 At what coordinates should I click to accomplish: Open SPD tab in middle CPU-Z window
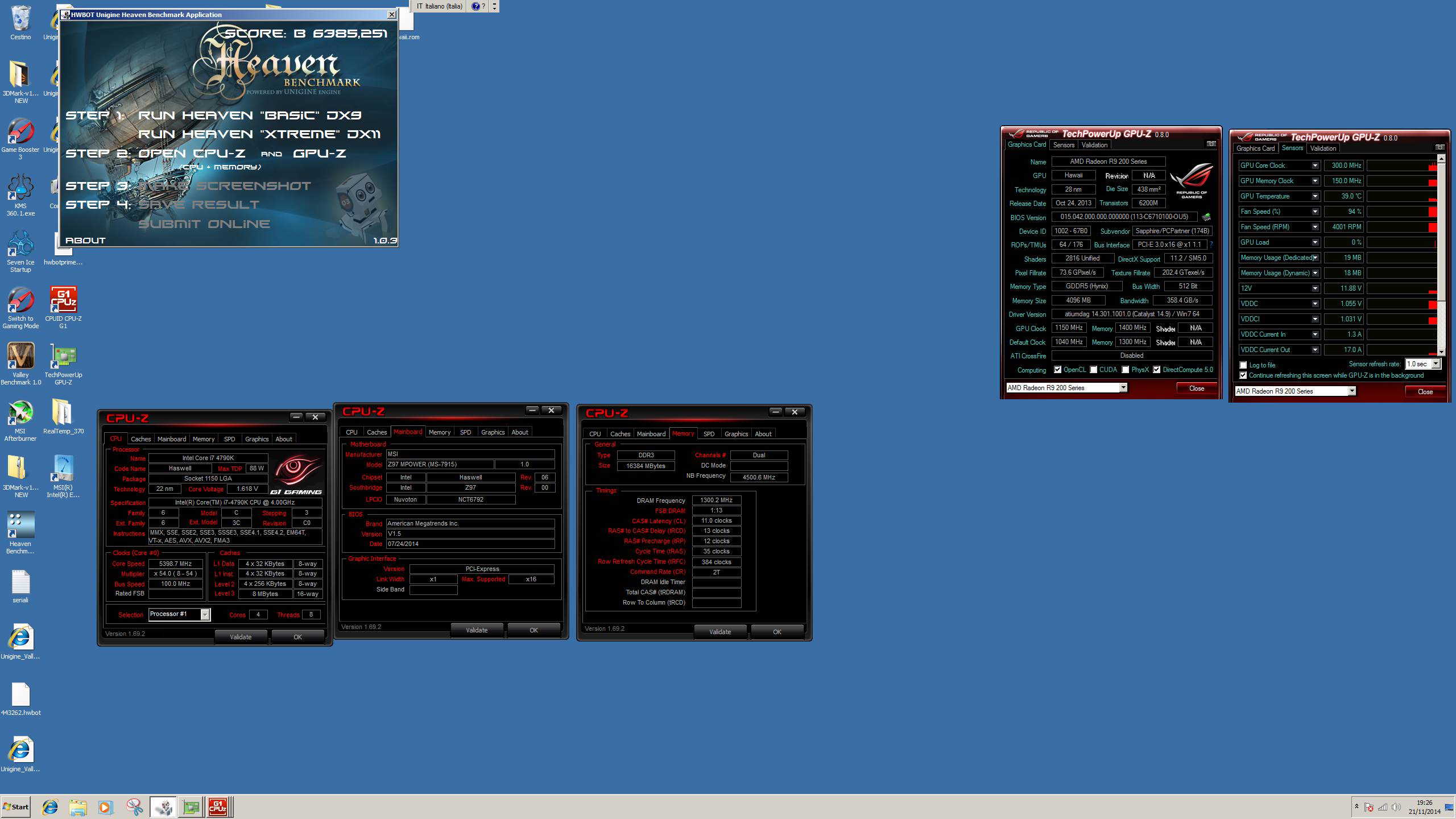(465, 432)
